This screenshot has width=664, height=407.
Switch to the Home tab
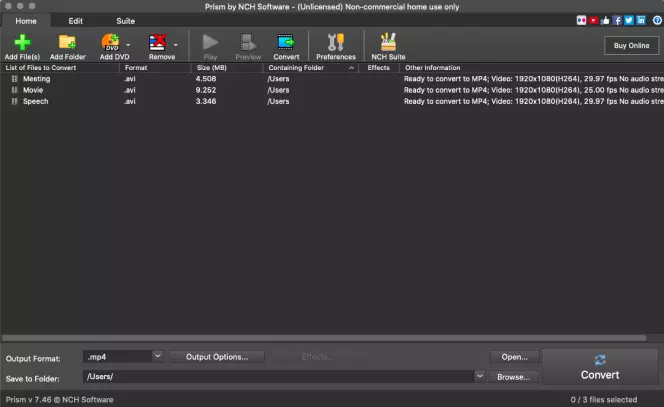26,21
